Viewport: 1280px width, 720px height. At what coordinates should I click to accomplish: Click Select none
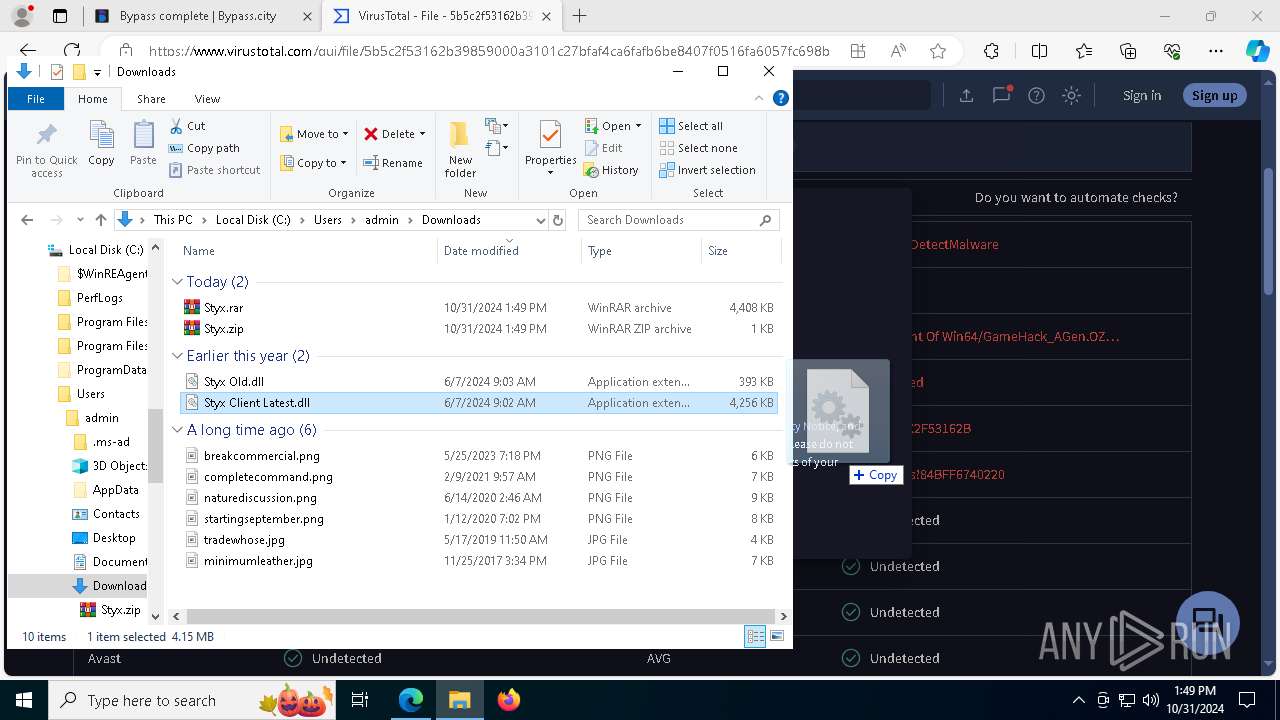(698, 148)
